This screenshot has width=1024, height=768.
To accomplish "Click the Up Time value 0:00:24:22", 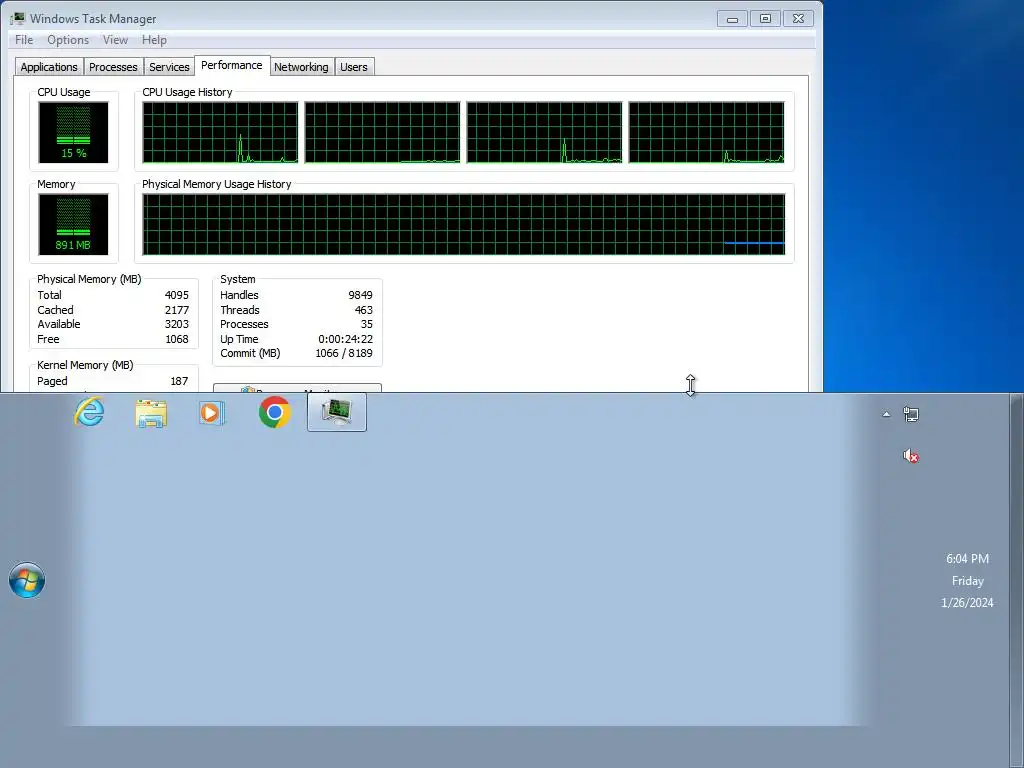I will [345, 339].
